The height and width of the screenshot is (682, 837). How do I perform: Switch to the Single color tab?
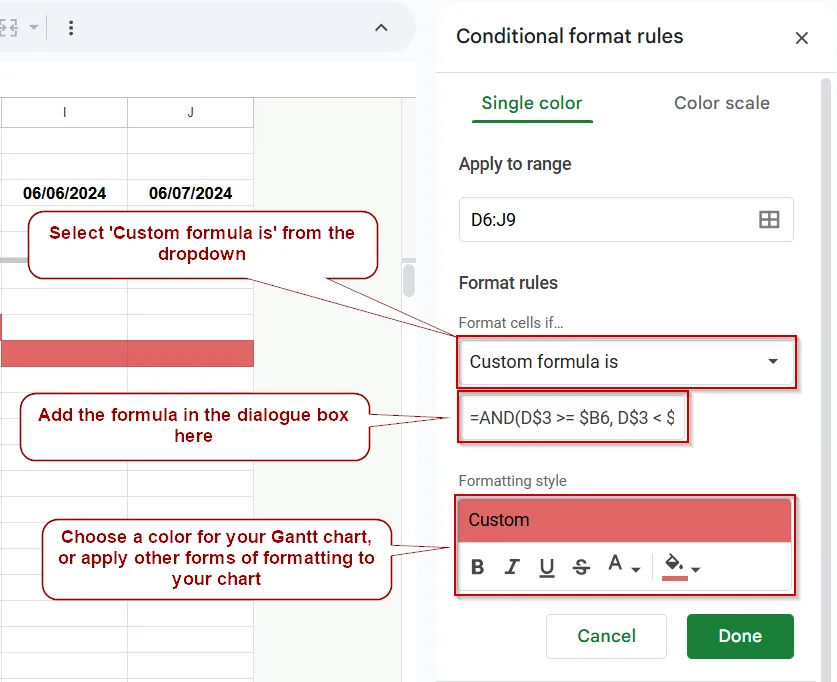532,103
